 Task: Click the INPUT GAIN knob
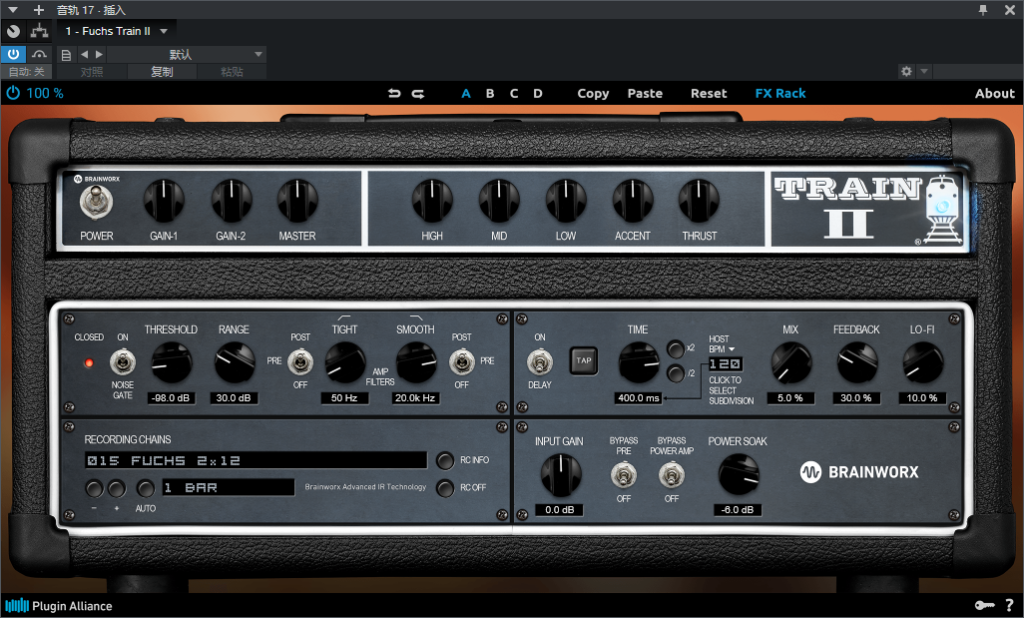point(560,474)
